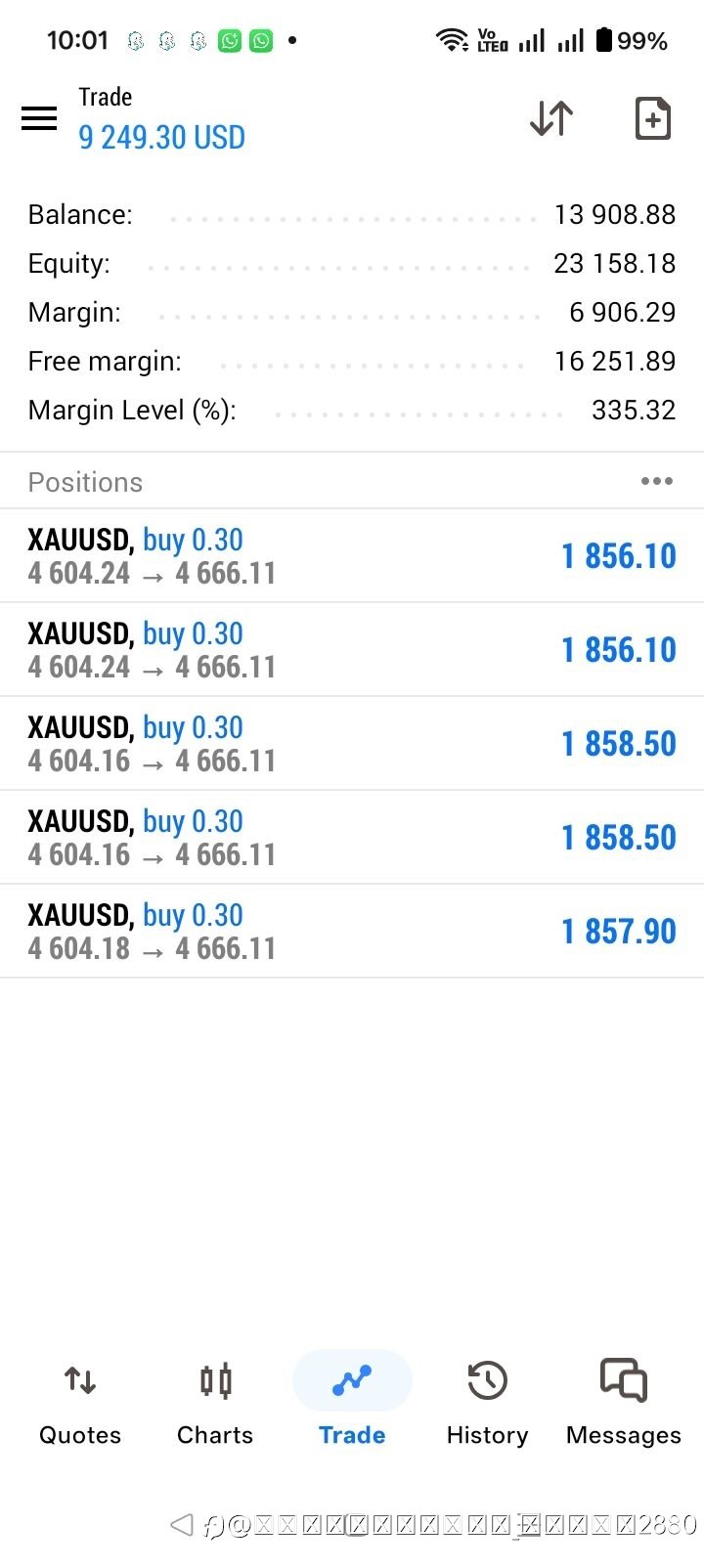Switch to the History tab label
Image resolution: width=704 pixels, height=1568 pixels.
[x=487, y=1435]
